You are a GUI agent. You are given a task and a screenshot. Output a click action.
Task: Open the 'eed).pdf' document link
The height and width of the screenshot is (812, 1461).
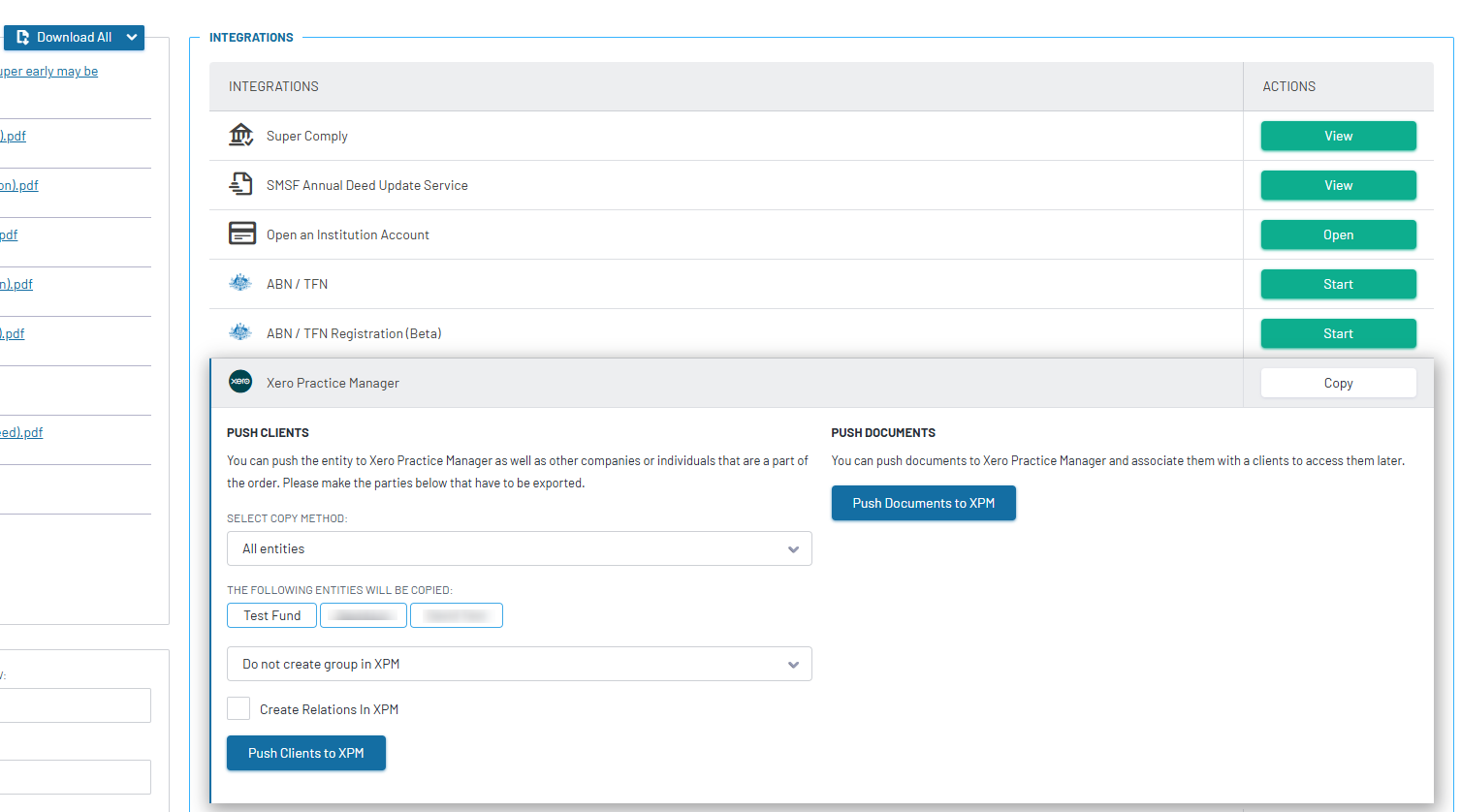click(21, 432)
